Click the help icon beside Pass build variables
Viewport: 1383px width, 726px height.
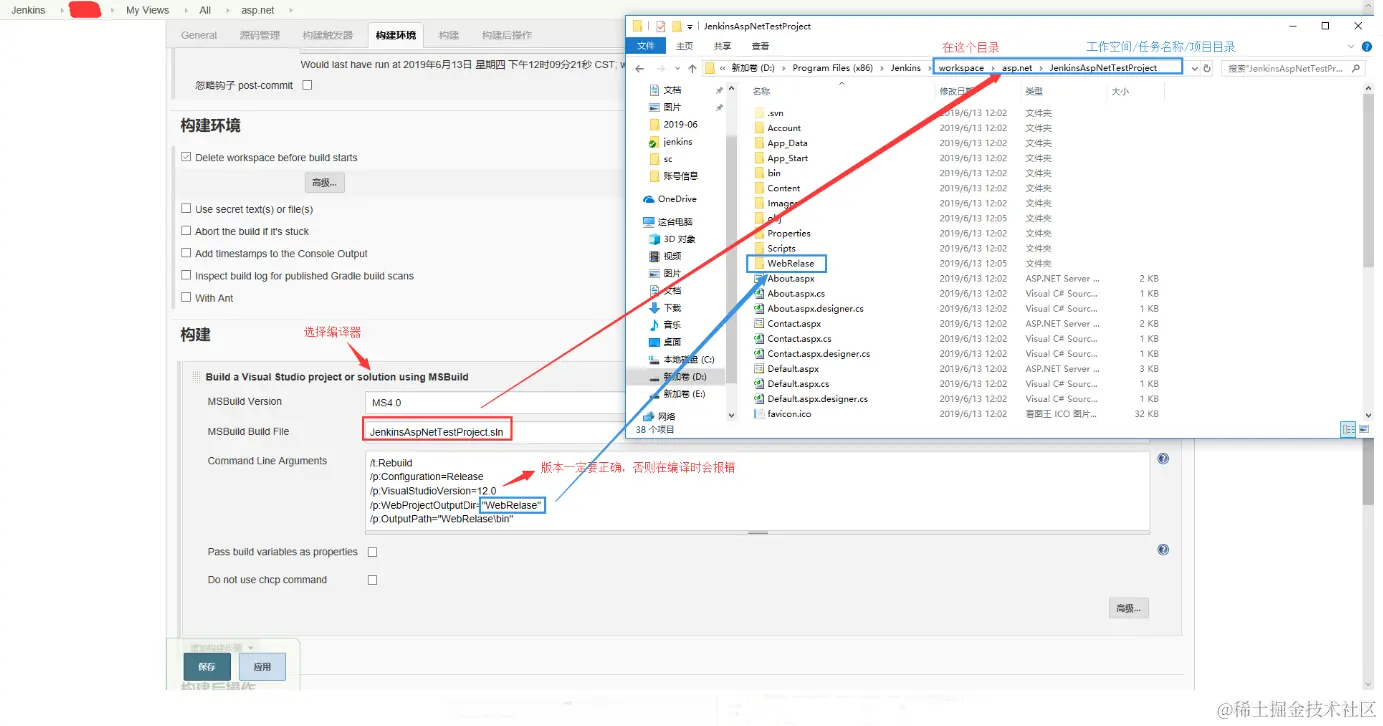(1163, 550)
